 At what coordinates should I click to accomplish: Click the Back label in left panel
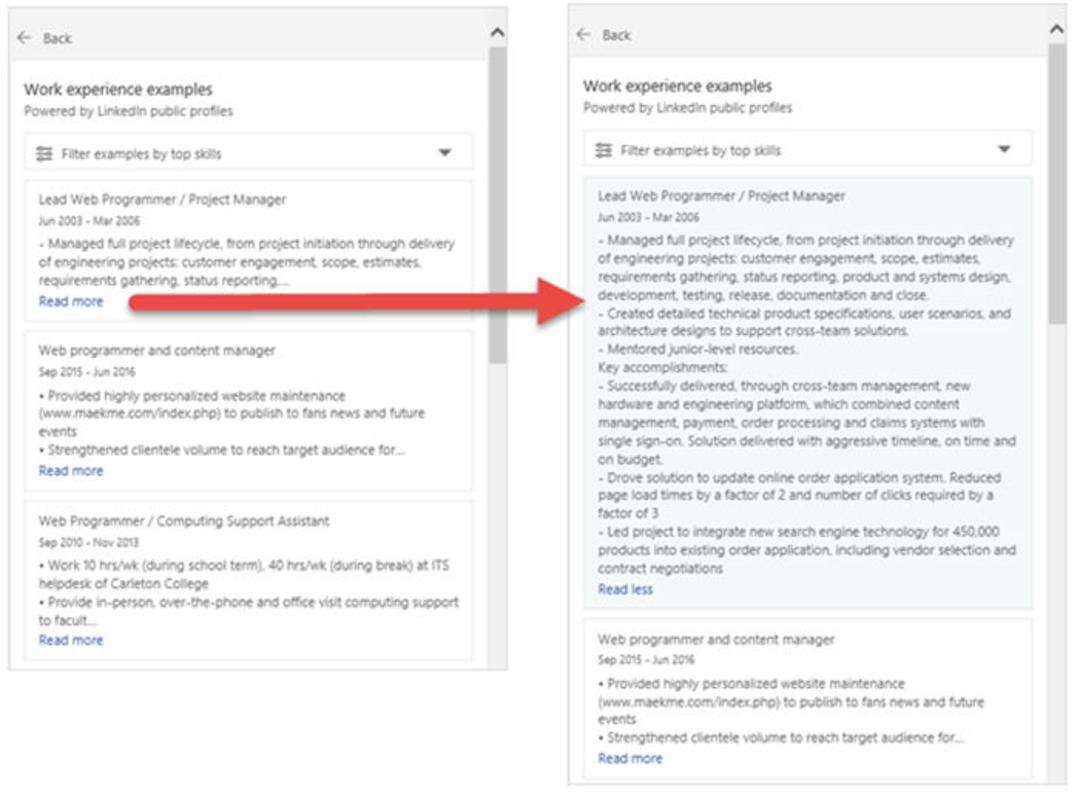pyautogui.click(x=57, y=39)
